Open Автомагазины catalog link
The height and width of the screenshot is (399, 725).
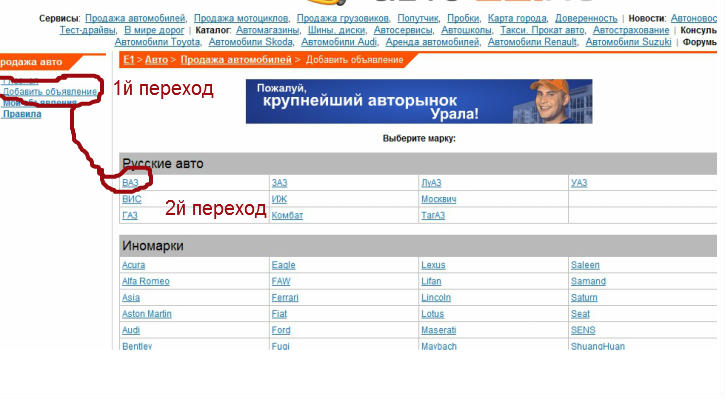pos(267,30)
